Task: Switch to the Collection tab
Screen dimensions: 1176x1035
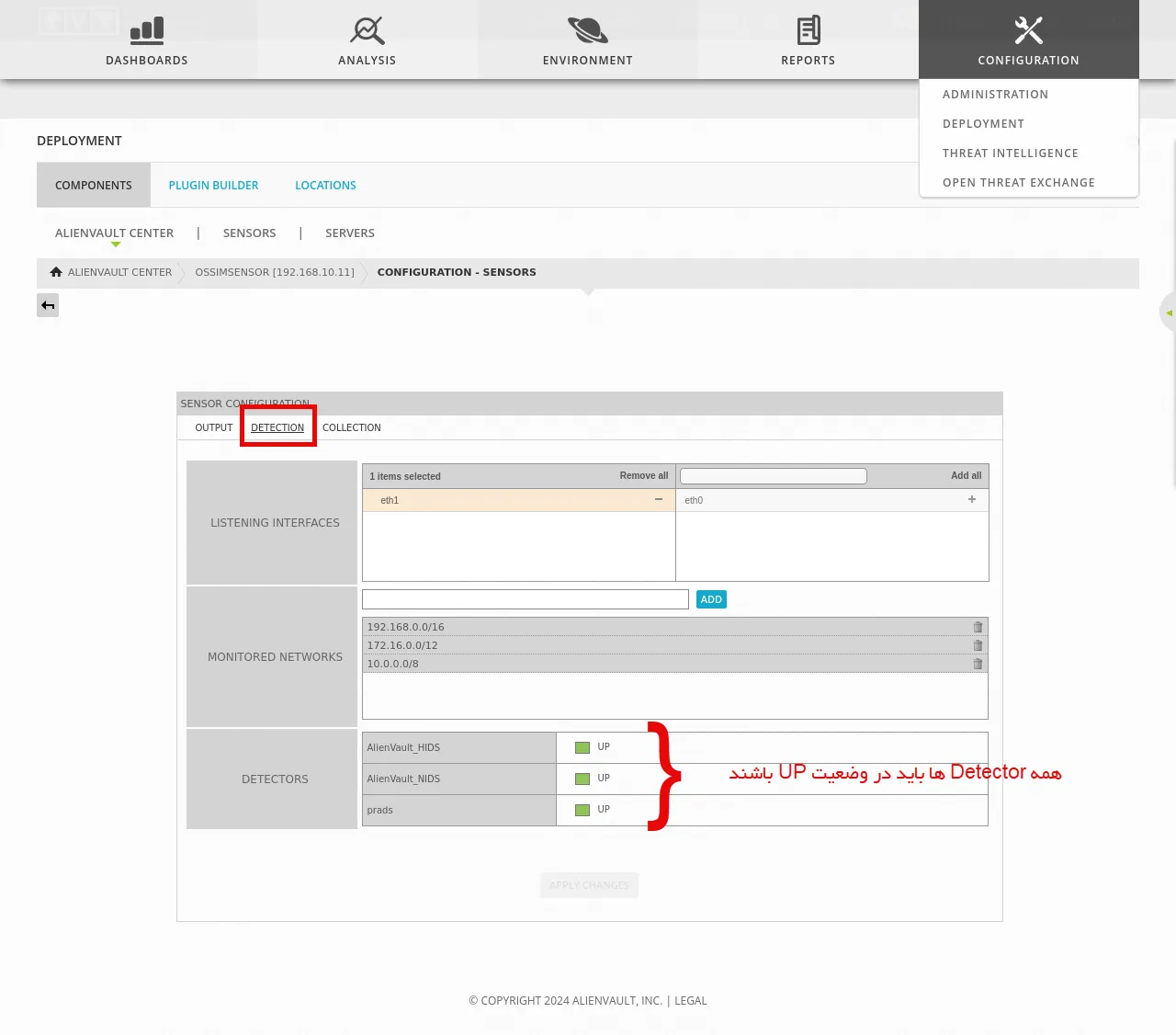Action: [351, 427]
